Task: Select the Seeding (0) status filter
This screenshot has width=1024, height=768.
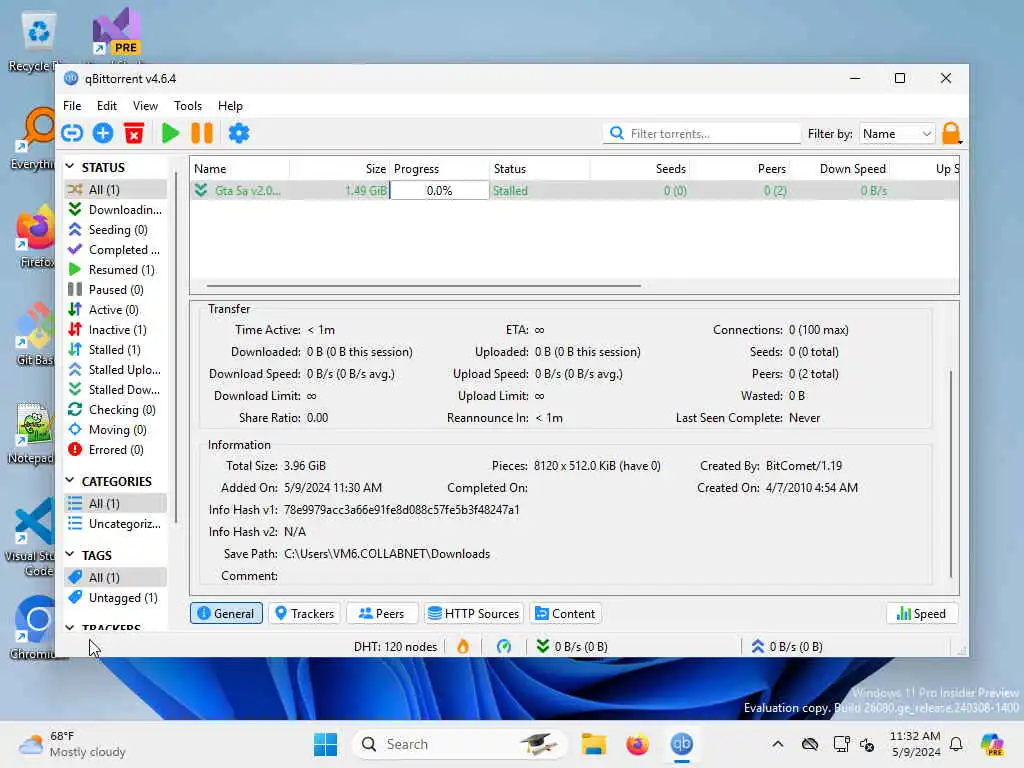Action: pyautogui.click(x=115, y=230)
